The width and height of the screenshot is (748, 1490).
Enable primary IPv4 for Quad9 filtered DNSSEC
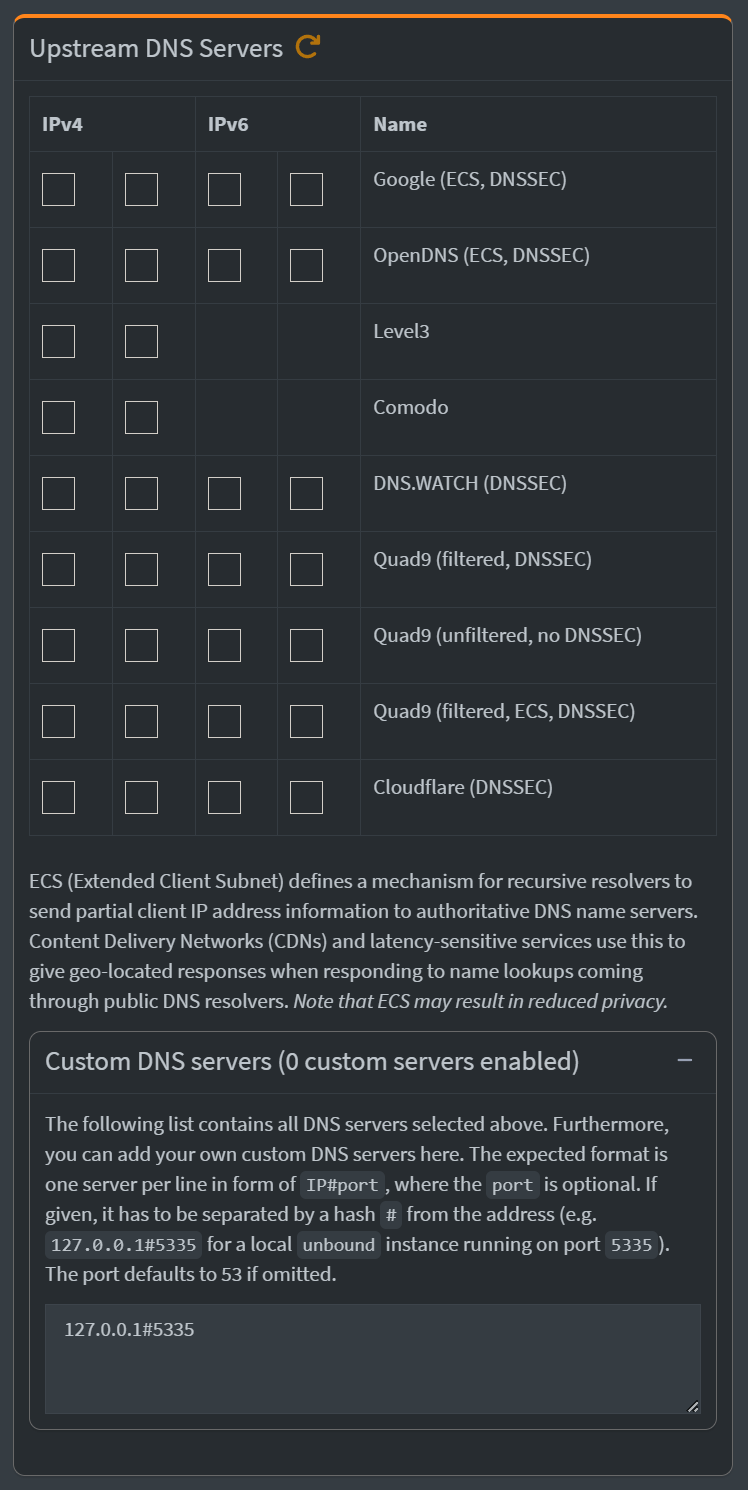[57, 568]
